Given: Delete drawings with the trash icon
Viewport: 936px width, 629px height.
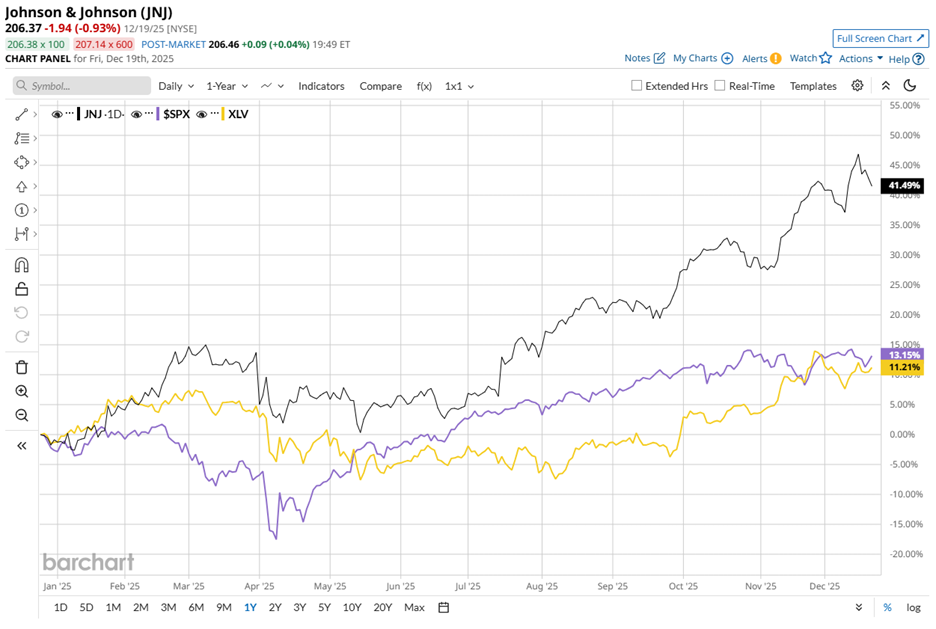Looking at the screenshot, I should (21, 367).
